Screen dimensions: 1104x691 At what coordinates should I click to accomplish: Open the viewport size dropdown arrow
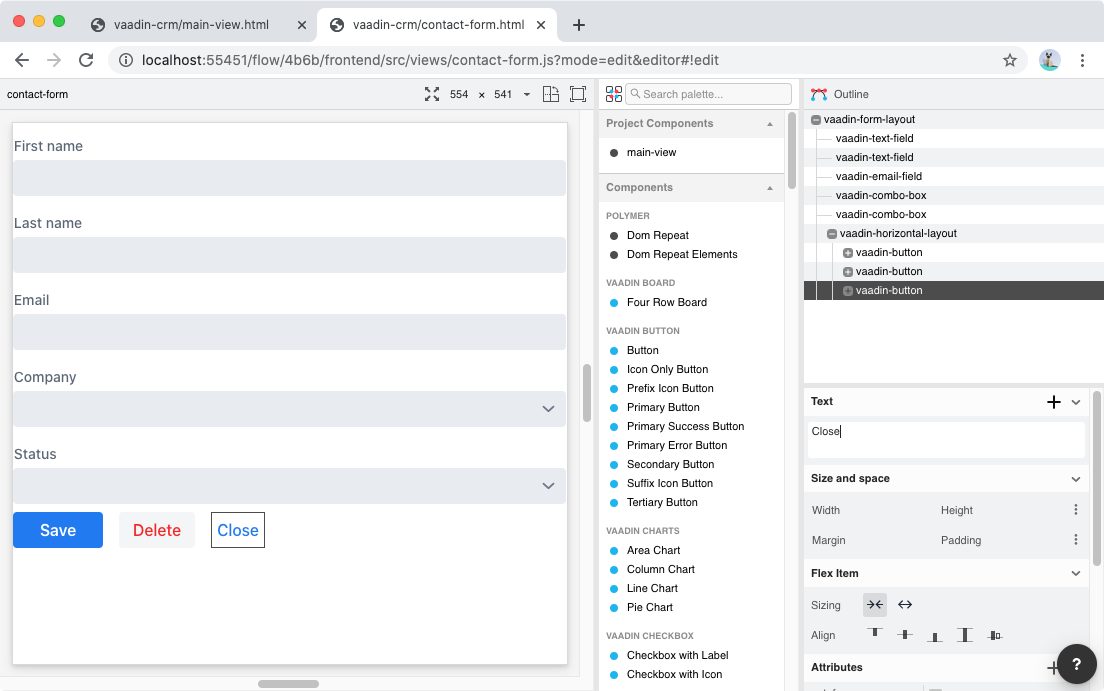pos(527,94)
